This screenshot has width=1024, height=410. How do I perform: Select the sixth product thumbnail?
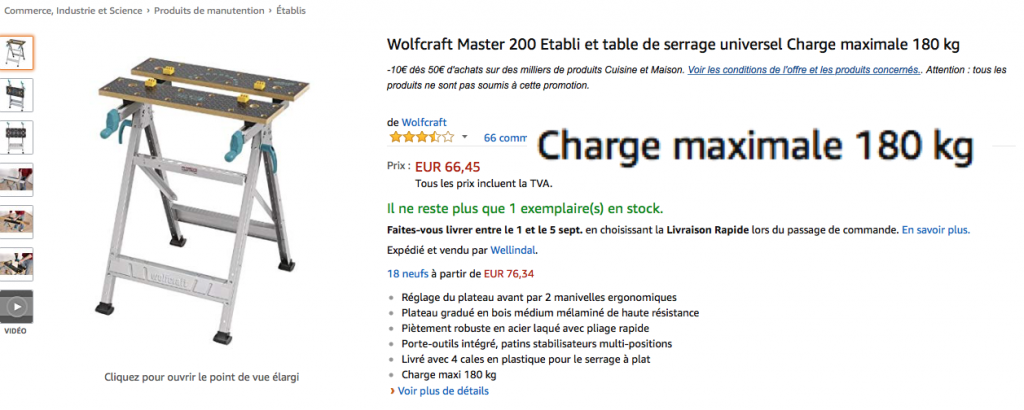click(x=16, y=264)
